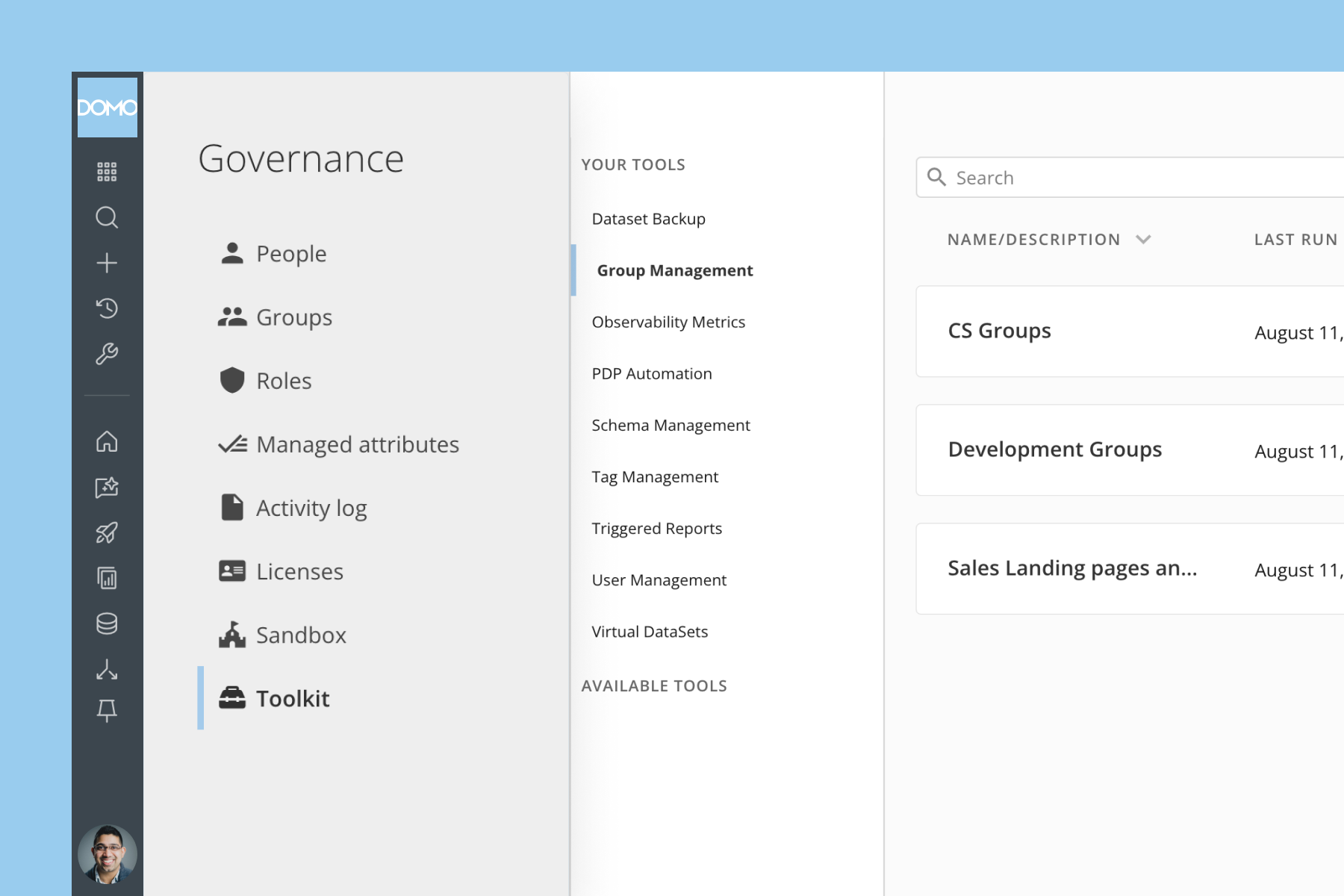Open the apps grid icon in sidebar

click(x=107, y=172)
